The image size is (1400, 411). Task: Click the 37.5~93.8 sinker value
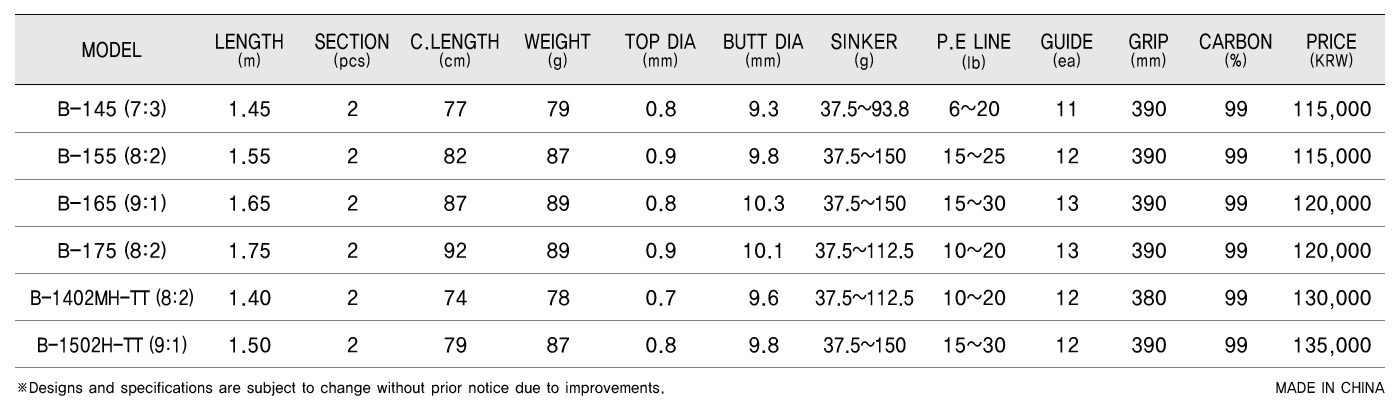(864, 110)
